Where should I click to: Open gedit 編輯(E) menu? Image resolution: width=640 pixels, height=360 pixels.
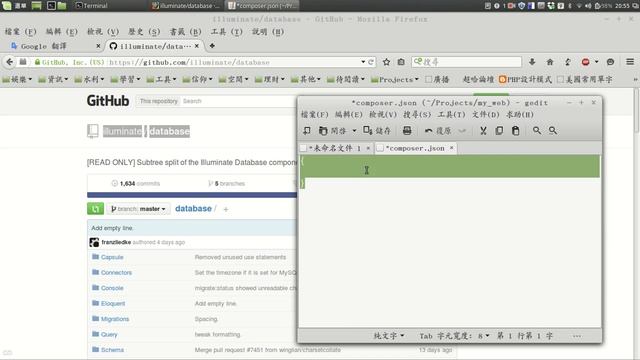[349, 115]
